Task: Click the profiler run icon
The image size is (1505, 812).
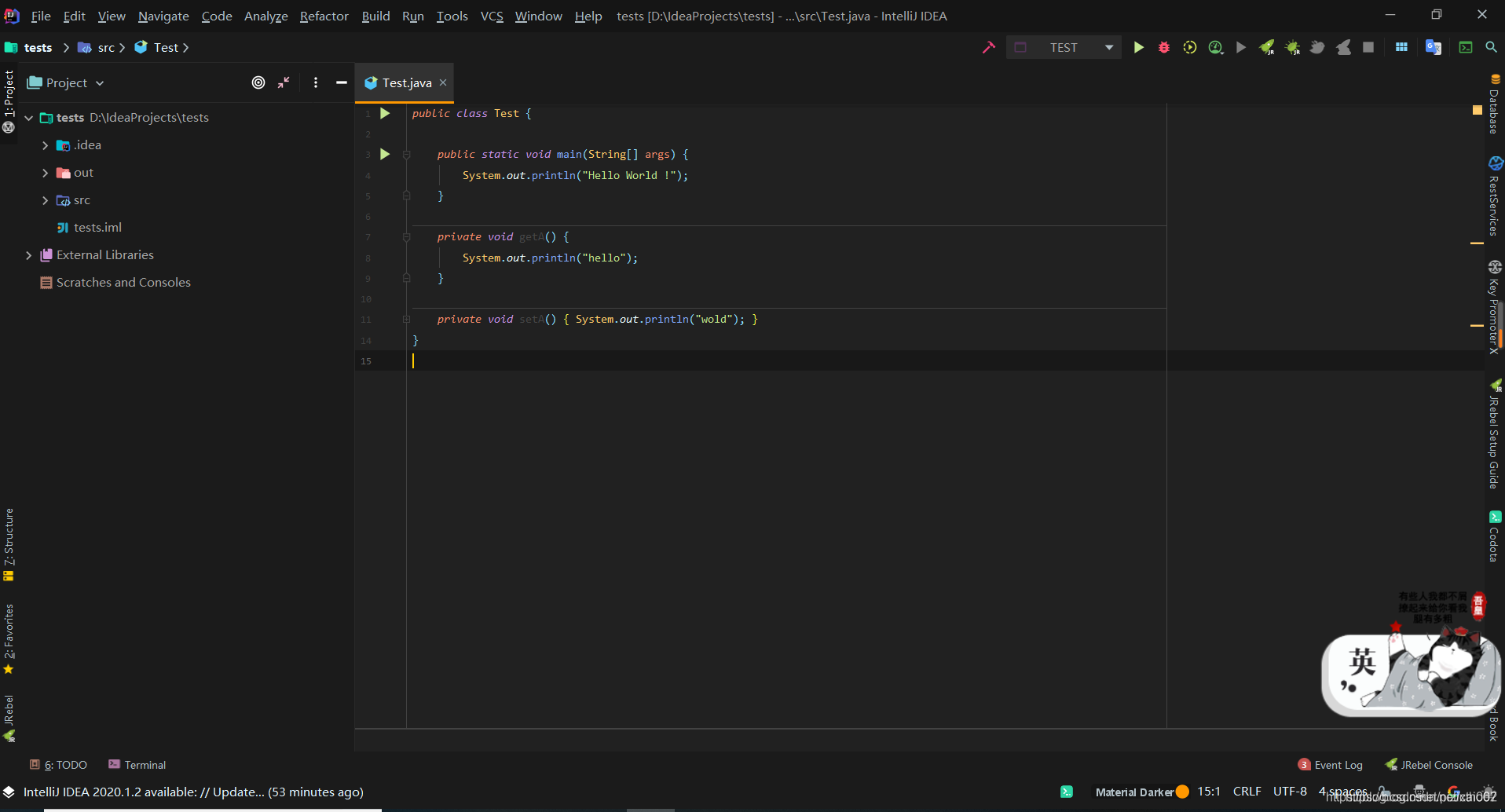Action: tap(1216, 47)
